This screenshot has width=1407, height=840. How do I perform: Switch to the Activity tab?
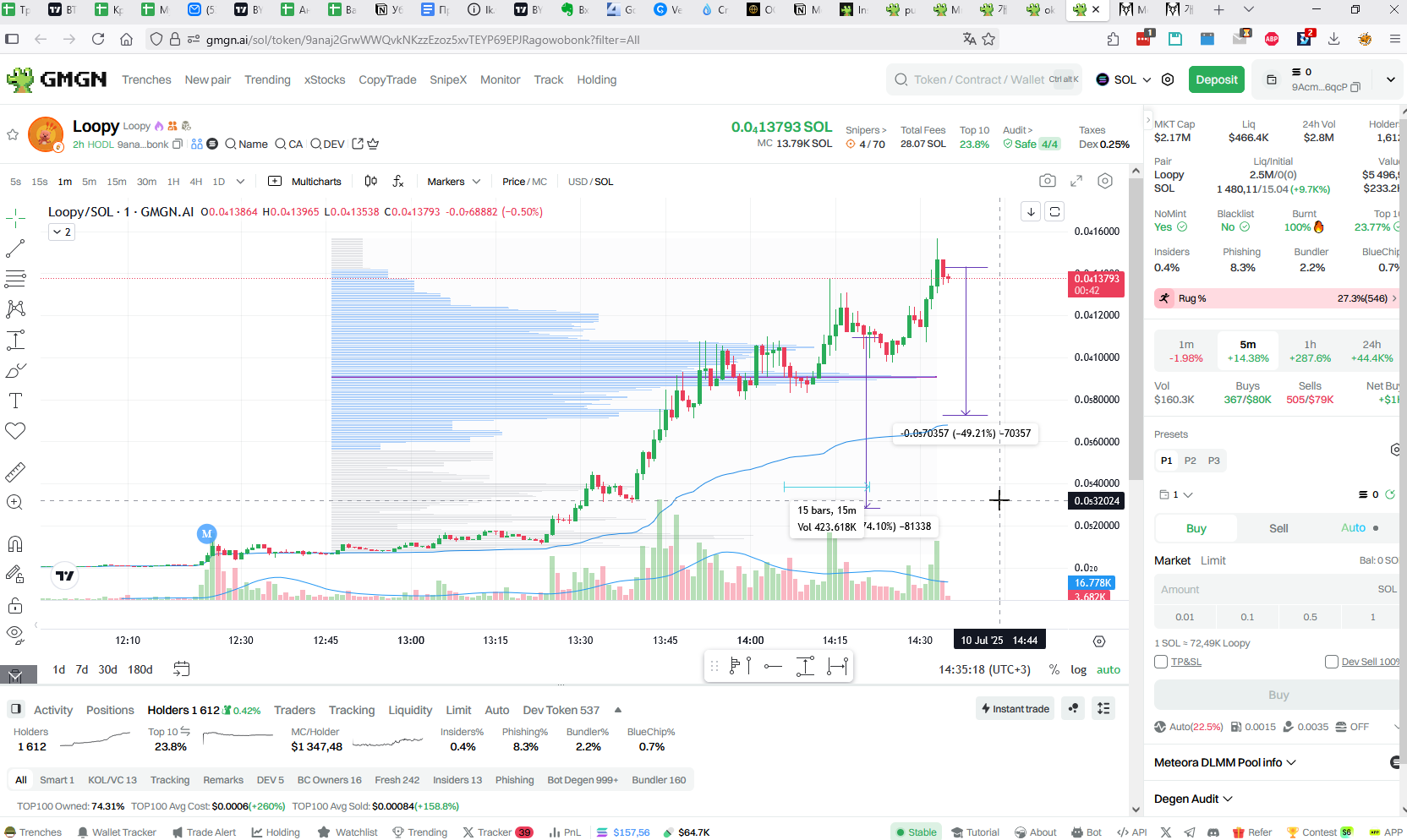[53, 710]
